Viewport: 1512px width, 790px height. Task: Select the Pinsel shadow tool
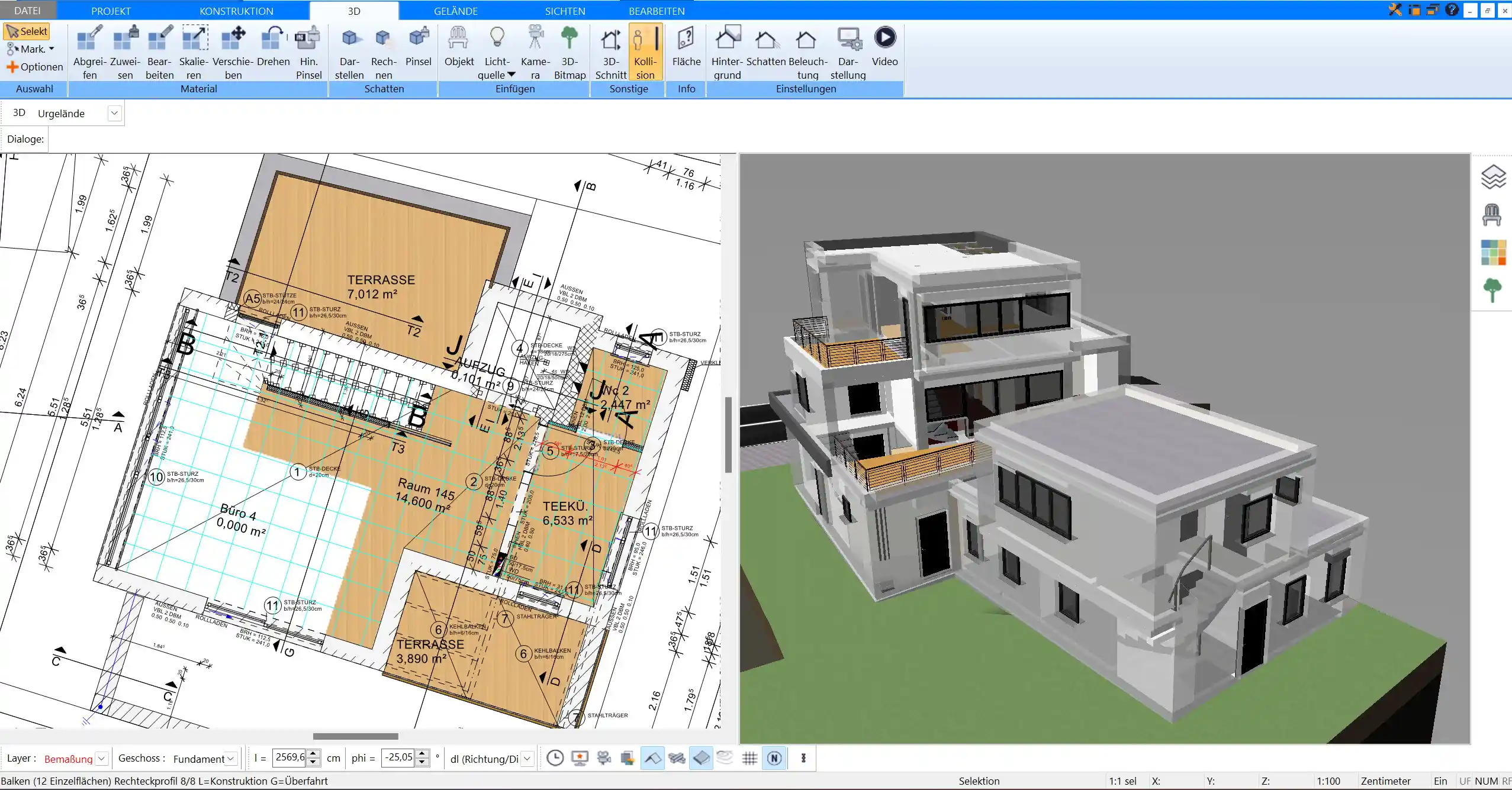[419, 46]
